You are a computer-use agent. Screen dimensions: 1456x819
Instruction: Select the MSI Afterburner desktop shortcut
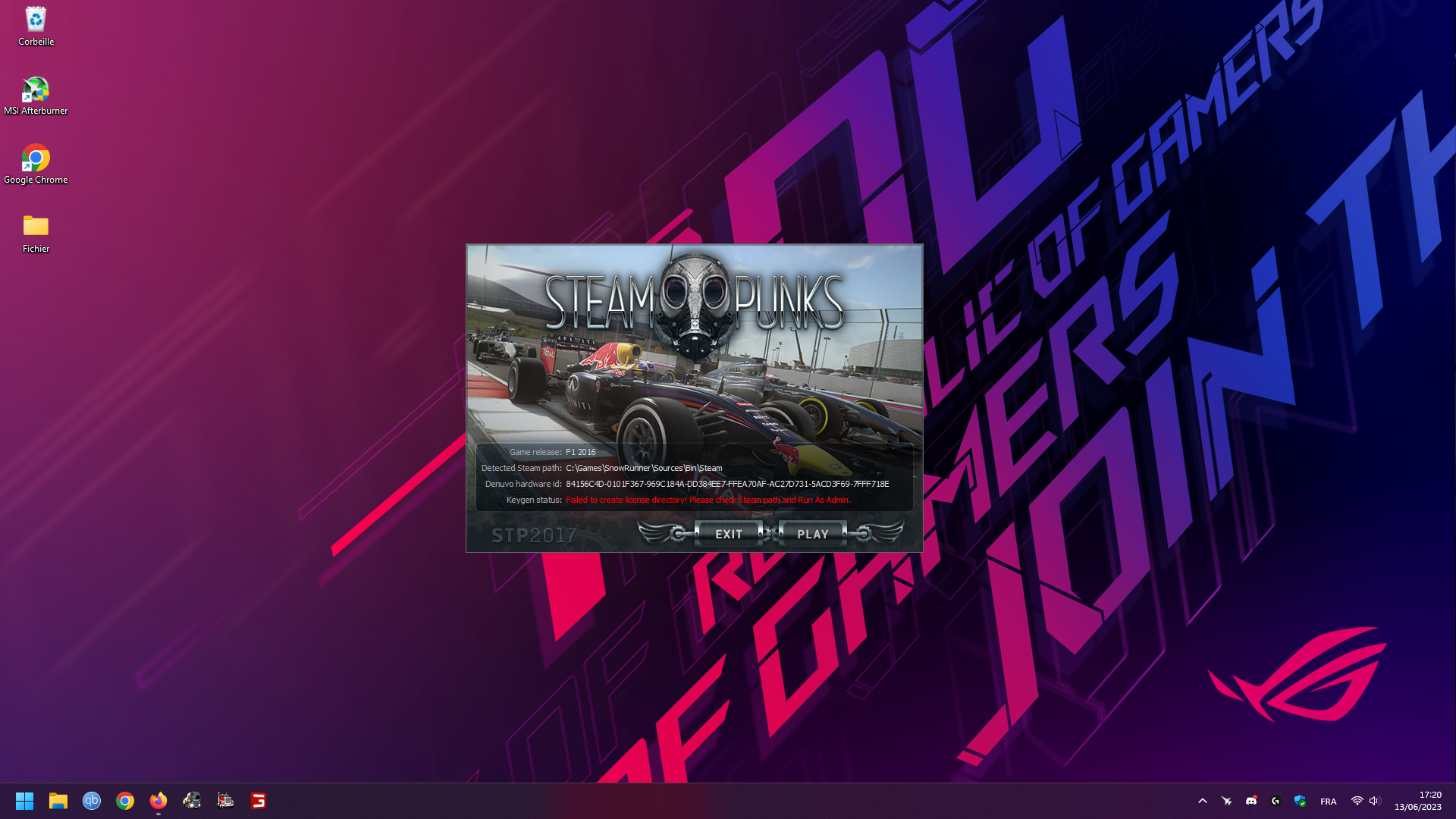[36, 96]
